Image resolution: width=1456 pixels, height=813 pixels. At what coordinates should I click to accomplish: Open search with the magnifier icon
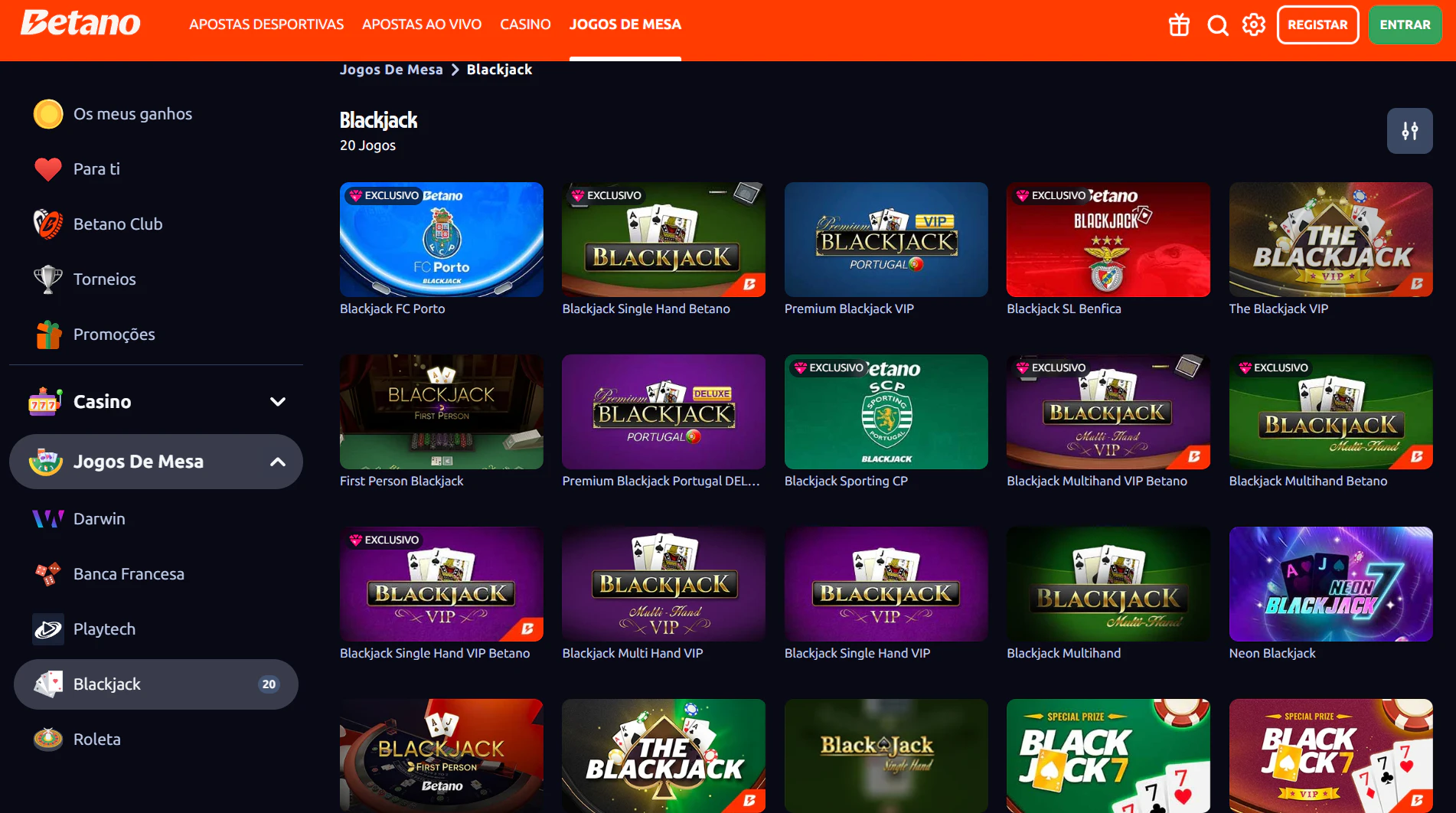click(x=1217, y=25)
